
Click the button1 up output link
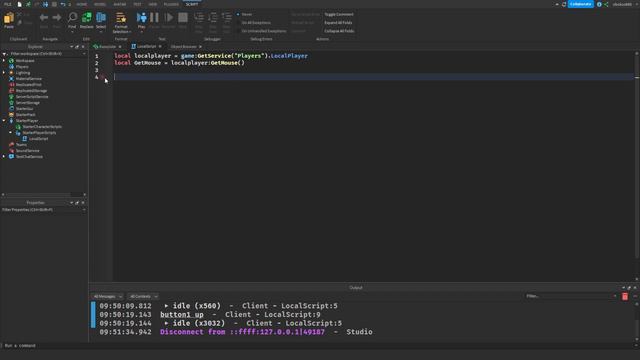click(182, 314)
